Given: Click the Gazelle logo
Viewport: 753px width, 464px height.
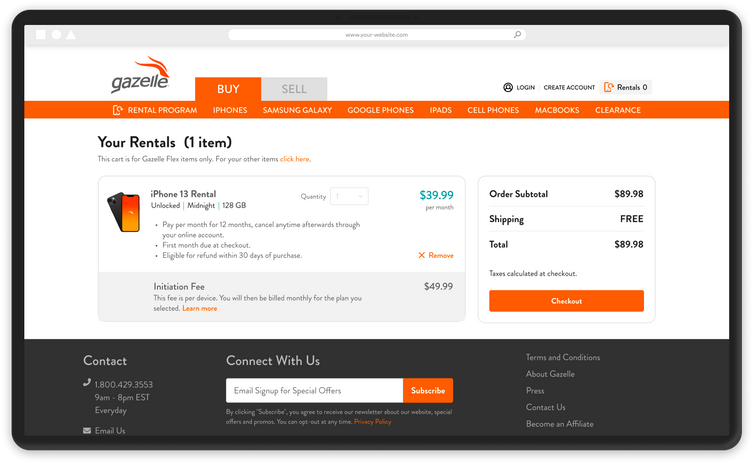Looking at the screenshot, I should [x=140, y=75].
